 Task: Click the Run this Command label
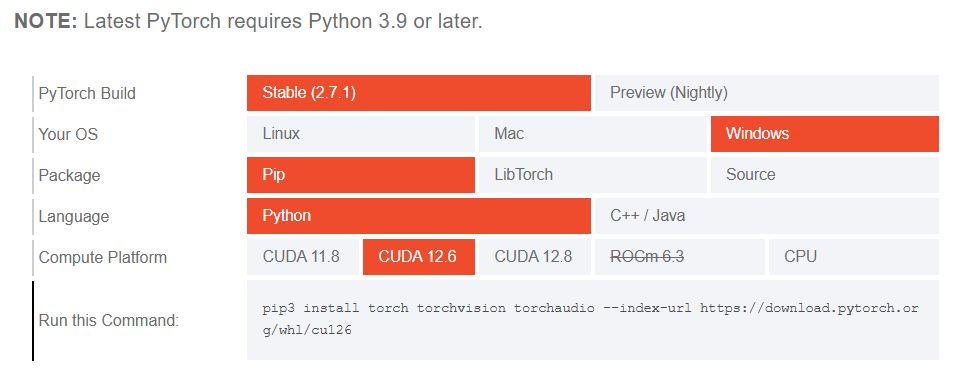click(x=109, y=321)
